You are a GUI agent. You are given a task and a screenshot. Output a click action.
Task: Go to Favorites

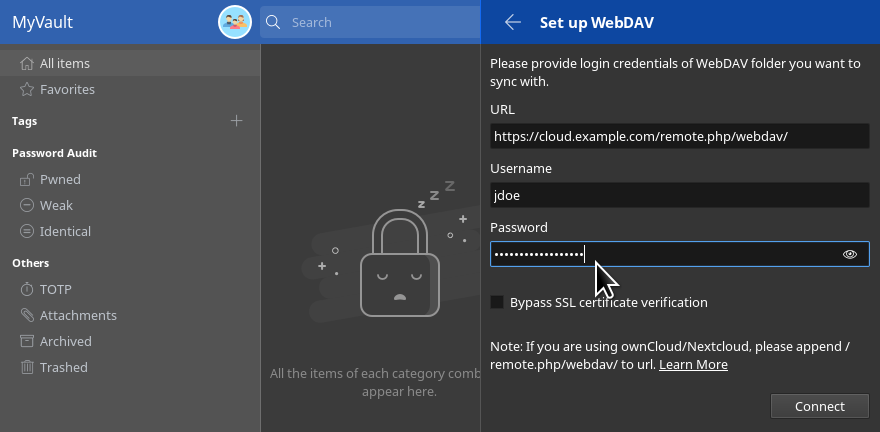(66, 89)
